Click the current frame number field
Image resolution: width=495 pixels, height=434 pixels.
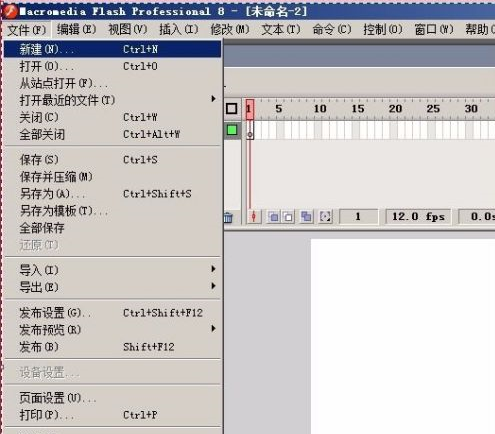[x=358, y=217]
